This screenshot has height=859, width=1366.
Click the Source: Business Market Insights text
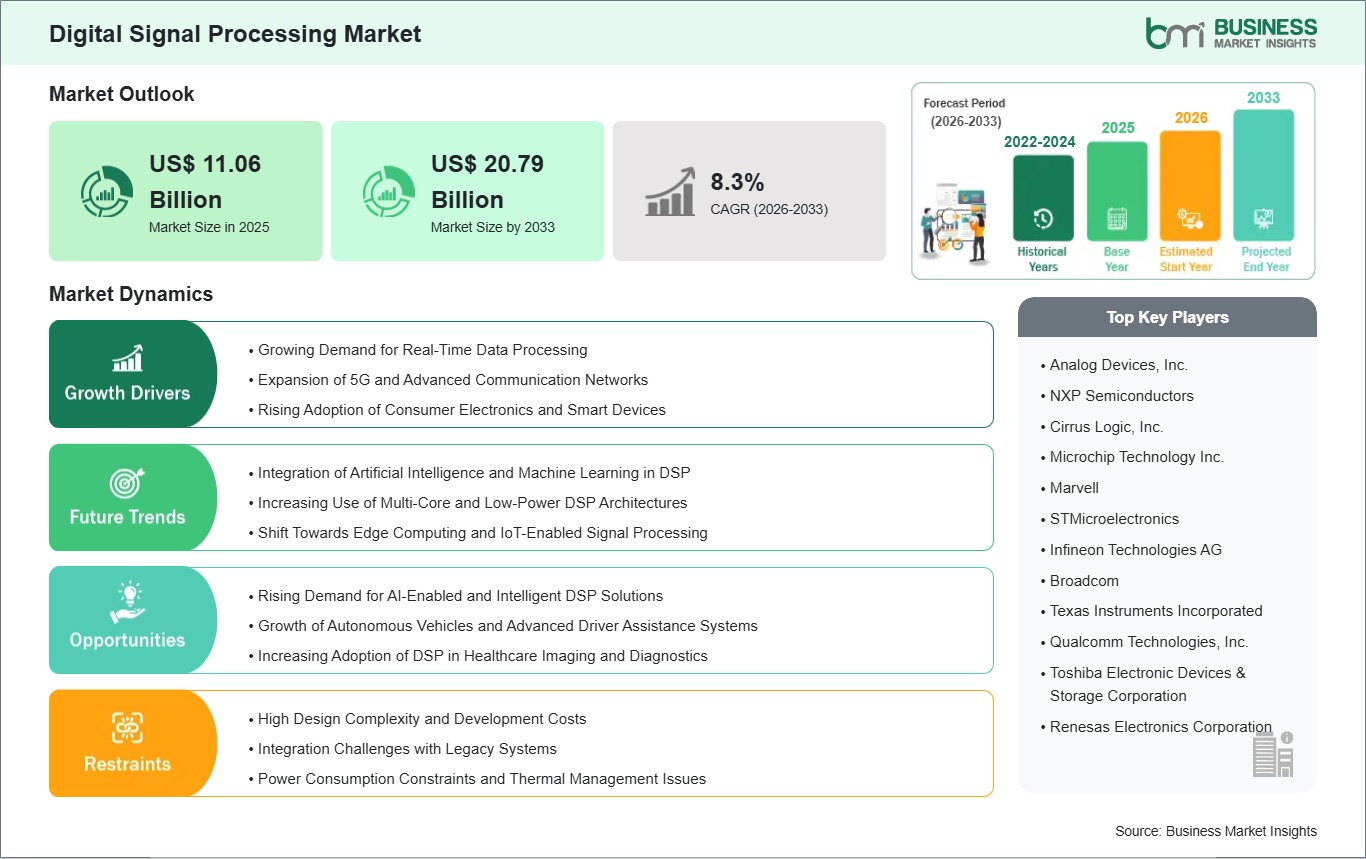point(1216,831)
